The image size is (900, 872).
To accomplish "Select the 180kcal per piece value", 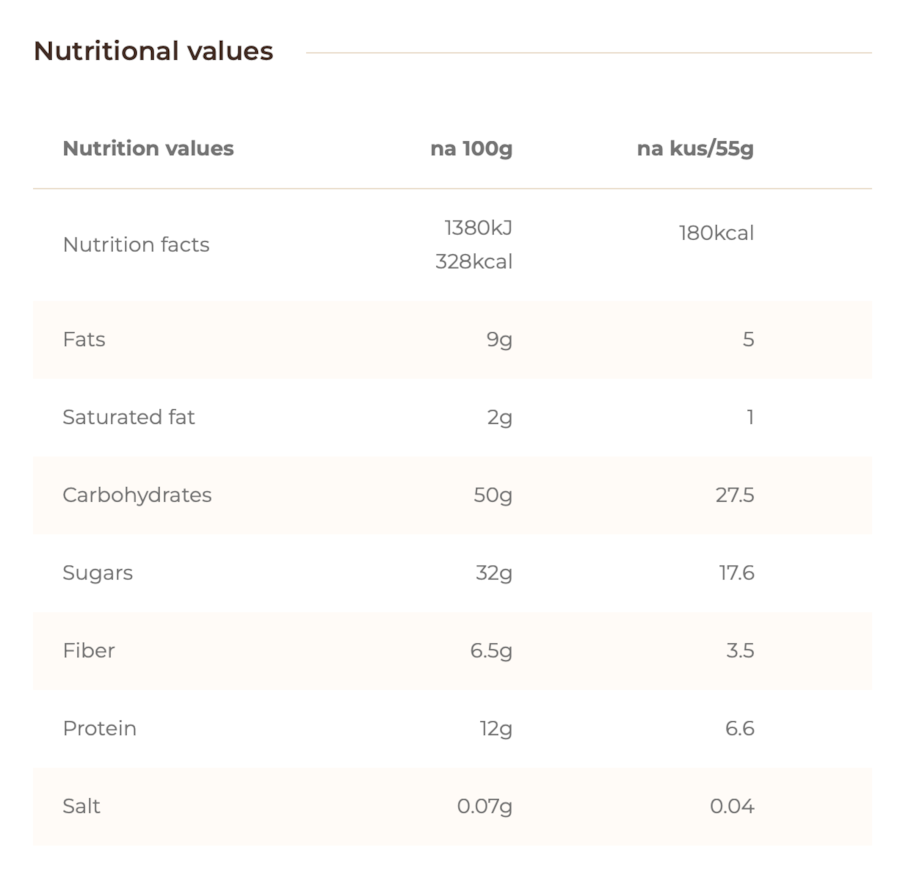I will pos(716,233).
